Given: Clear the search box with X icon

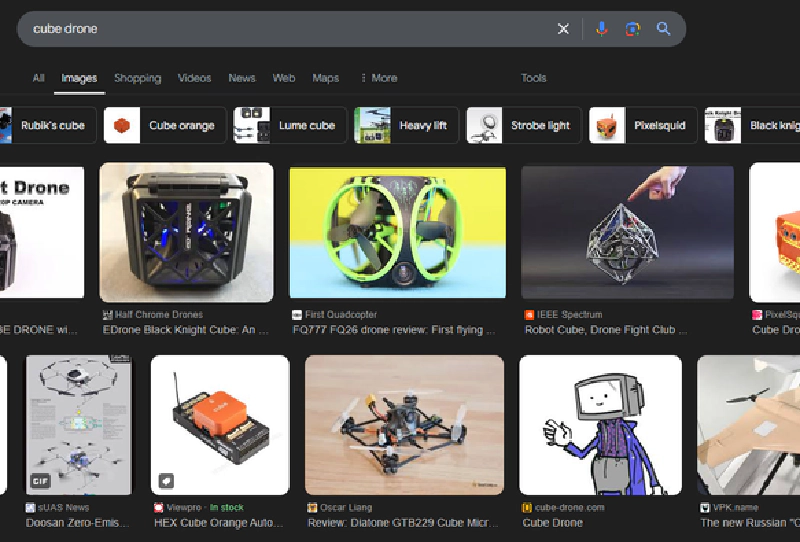Looking at the screenshot, I should pos(563,29).
